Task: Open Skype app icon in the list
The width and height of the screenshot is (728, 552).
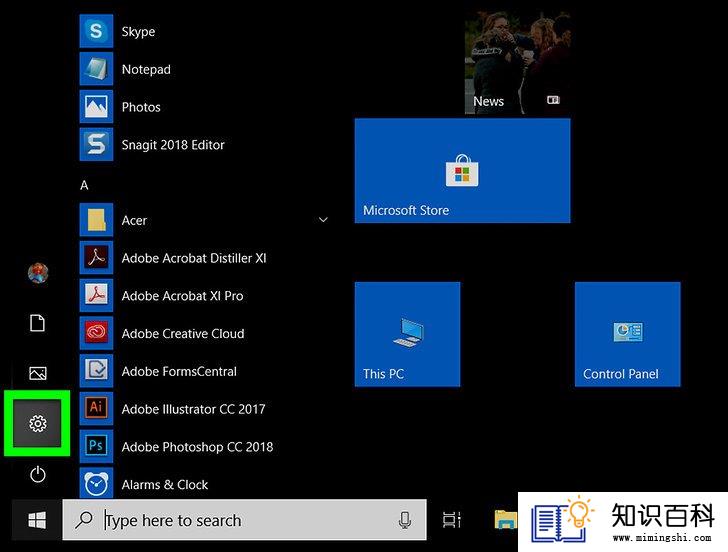Action: click(x=96, y=31)
